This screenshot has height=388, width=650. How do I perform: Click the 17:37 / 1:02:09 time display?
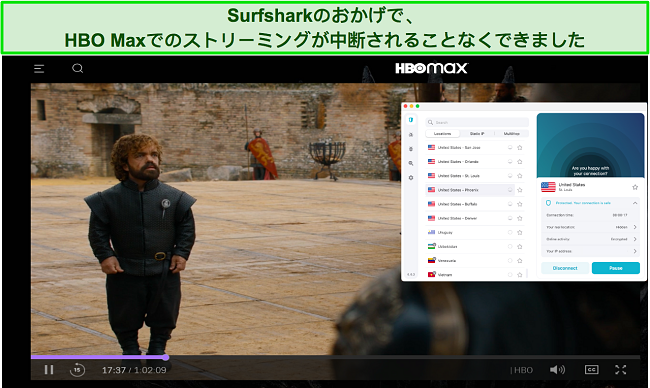pyautogui.click(x=134, y=370)
